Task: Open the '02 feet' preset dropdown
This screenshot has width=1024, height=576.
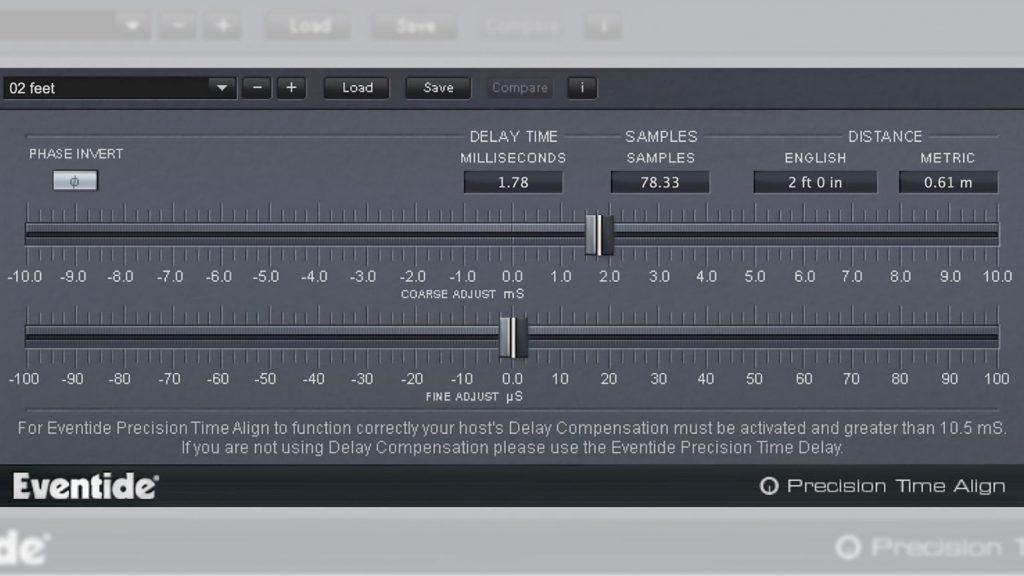Action: click(120, 87)
